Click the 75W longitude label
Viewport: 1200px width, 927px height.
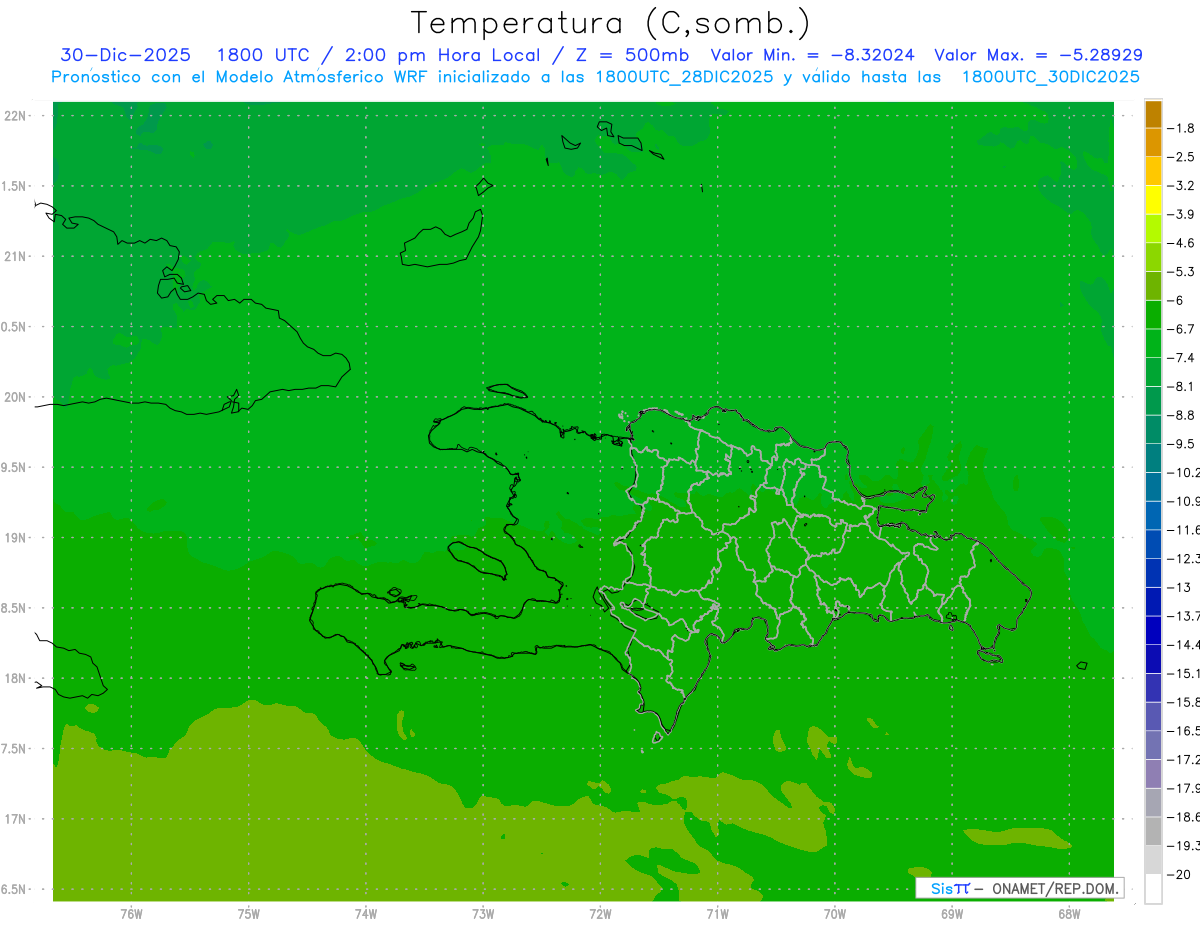point(249,914)
